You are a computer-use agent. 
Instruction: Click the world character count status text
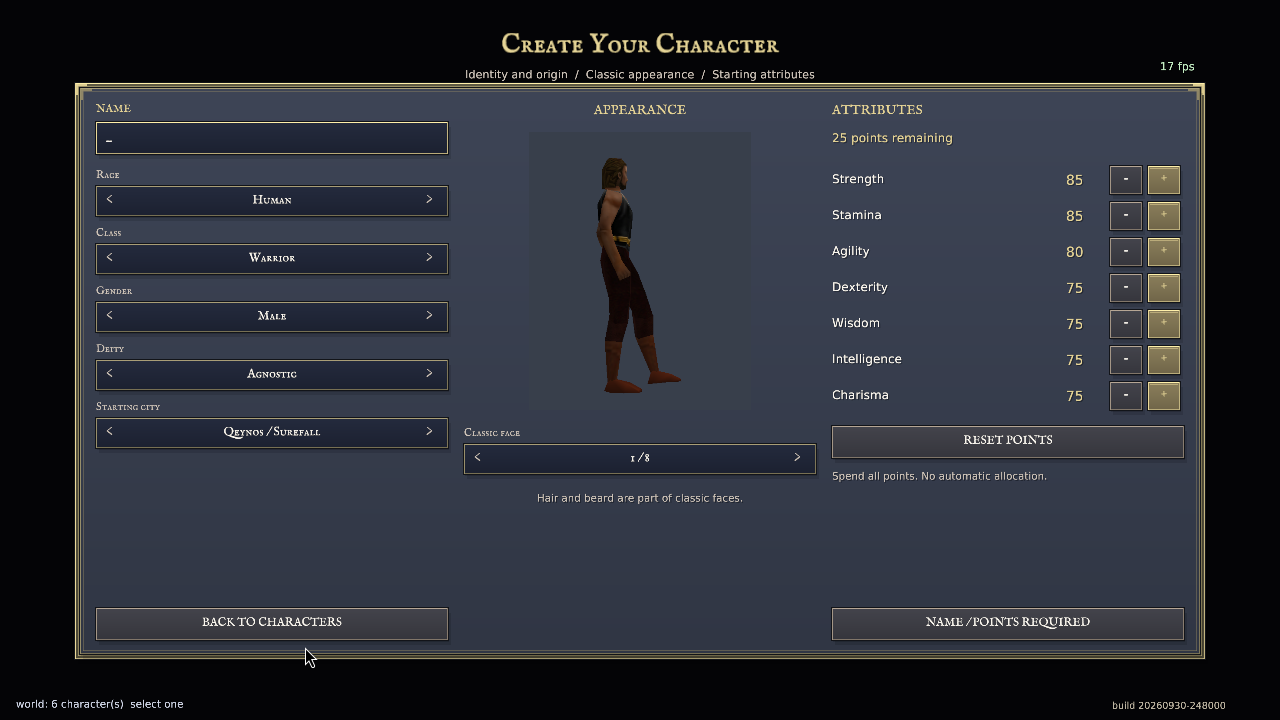click(100, 704)
